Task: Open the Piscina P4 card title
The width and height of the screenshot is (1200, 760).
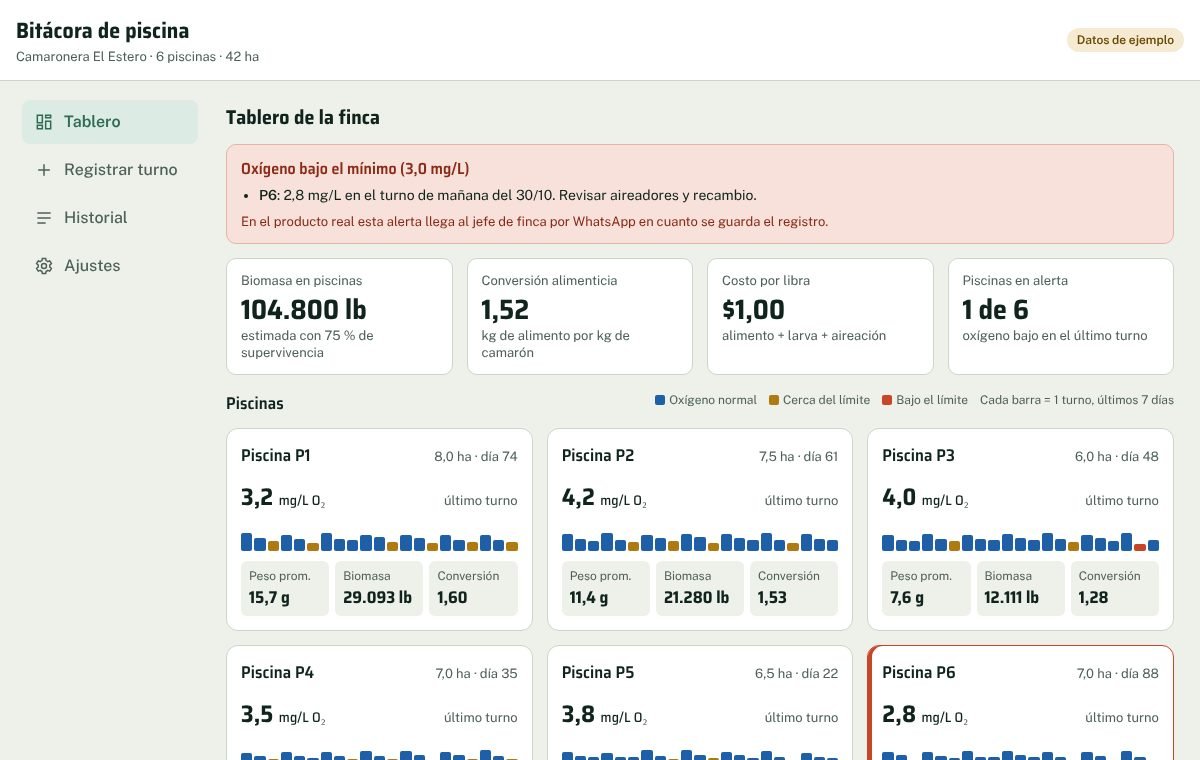Action: click(x=277, y=673)
